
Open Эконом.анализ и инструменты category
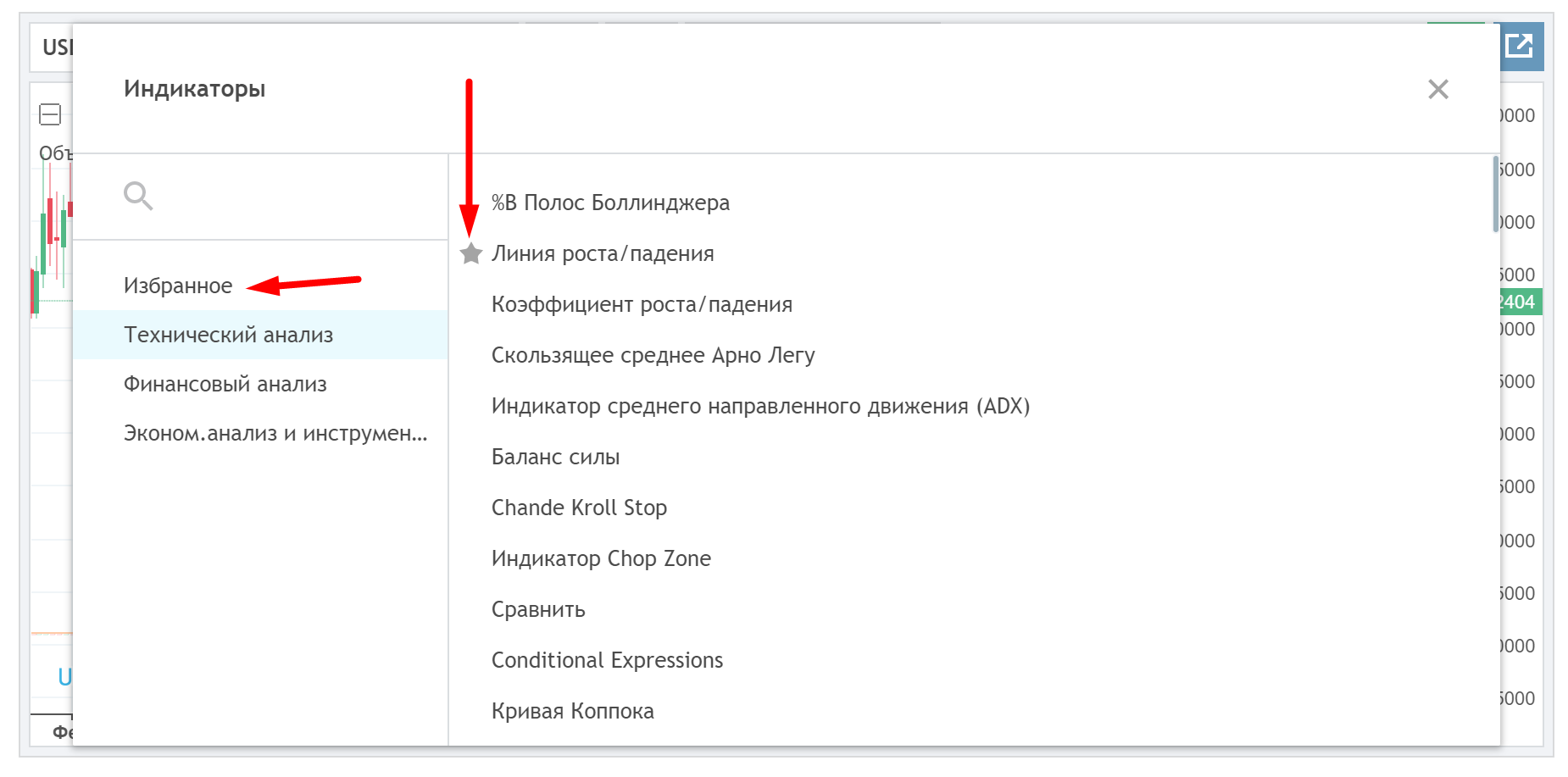(x=275, y=433)
